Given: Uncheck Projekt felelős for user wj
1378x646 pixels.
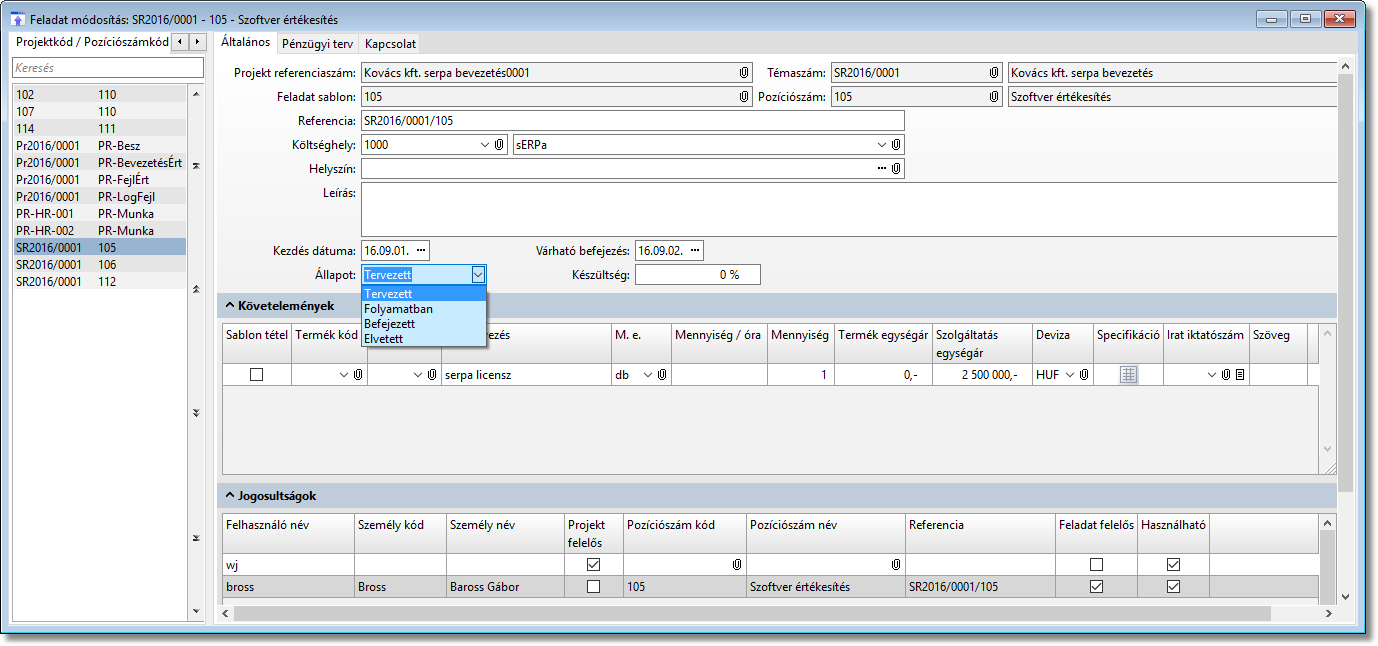Looking at the screenshot, I should coord(594,565).
